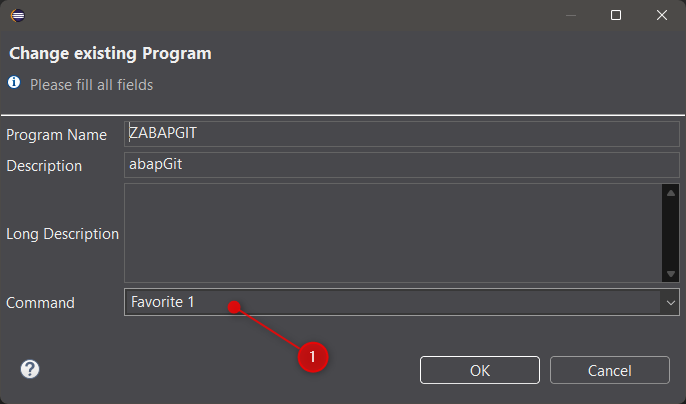Open the Favorite 1 combo box
This screenshot has width=686, height=404.
402,302
